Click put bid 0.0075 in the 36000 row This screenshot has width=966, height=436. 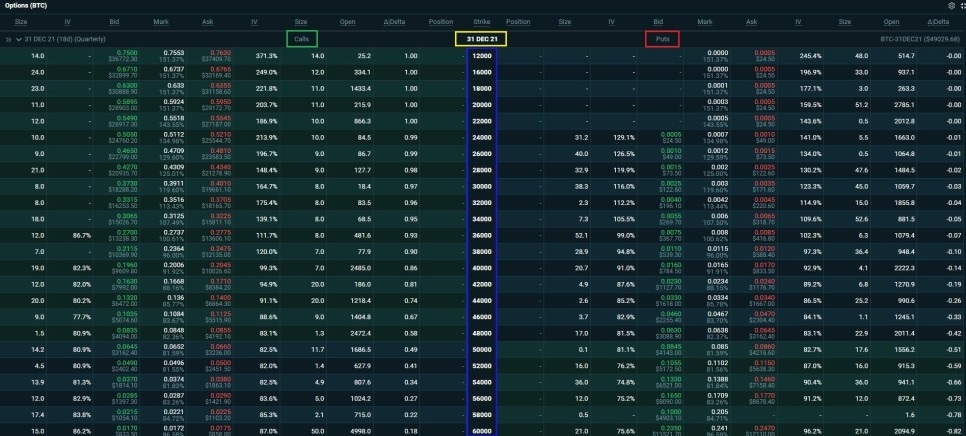click(x=671, y=233)
